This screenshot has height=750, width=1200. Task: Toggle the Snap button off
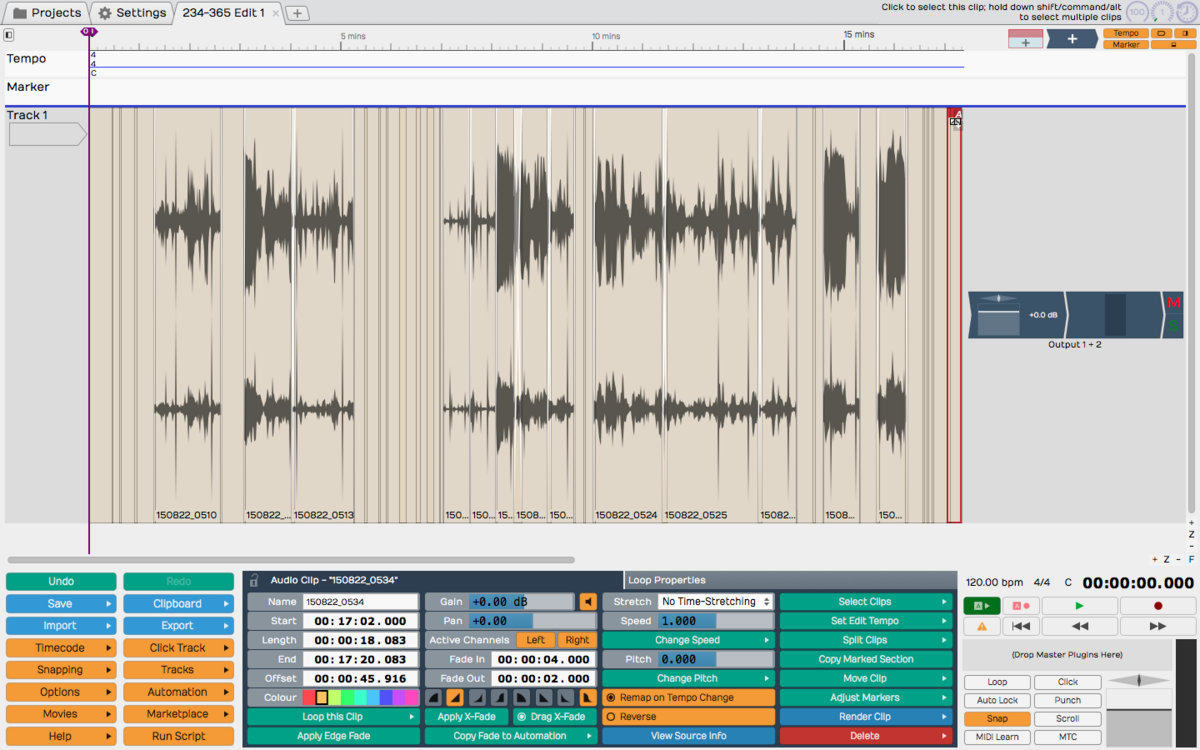click(997, 719)
